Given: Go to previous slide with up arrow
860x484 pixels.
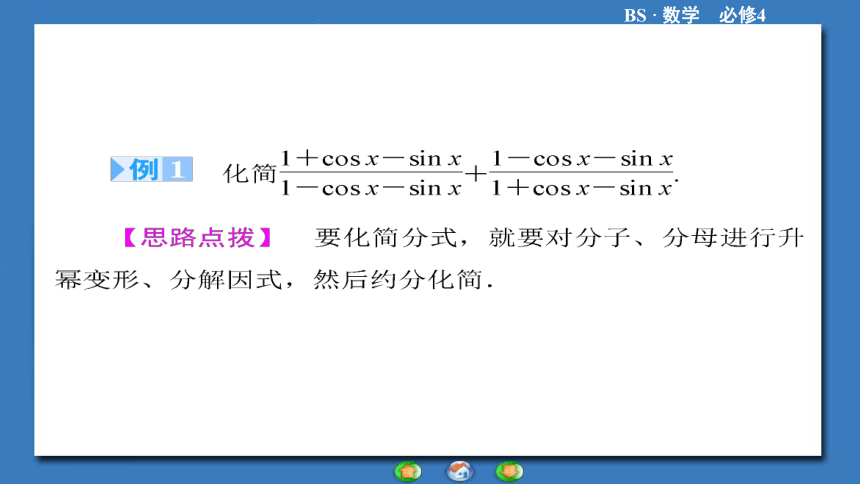Looking at the screenshot, I should [408, 471].
